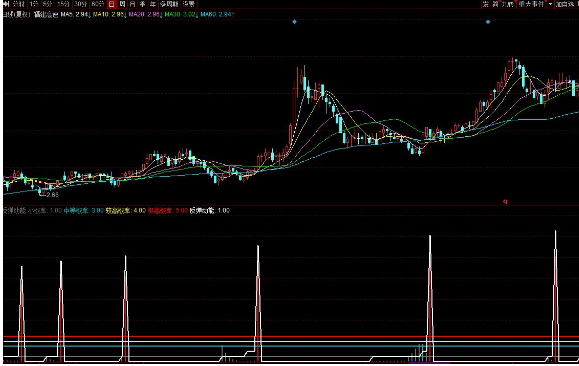Click the first blue diamond event marker above the chart
579x366 pixels.
click(x=294, y=22)
